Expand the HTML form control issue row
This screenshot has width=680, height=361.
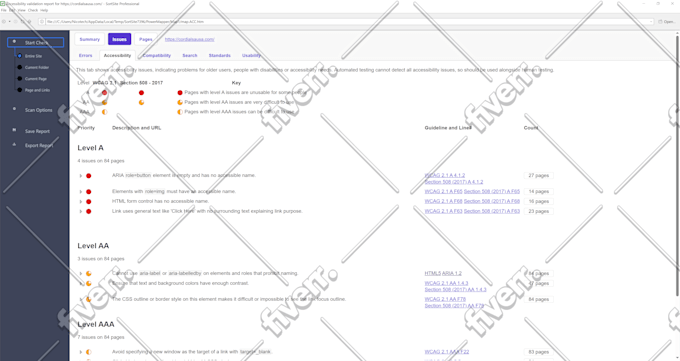(x=81, y=202)
